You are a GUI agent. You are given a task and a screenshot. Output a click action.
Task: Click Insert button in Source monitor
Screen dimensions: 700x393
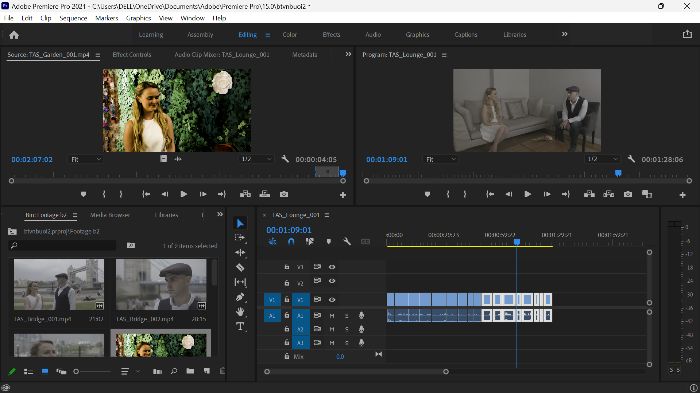coord(245,194)
